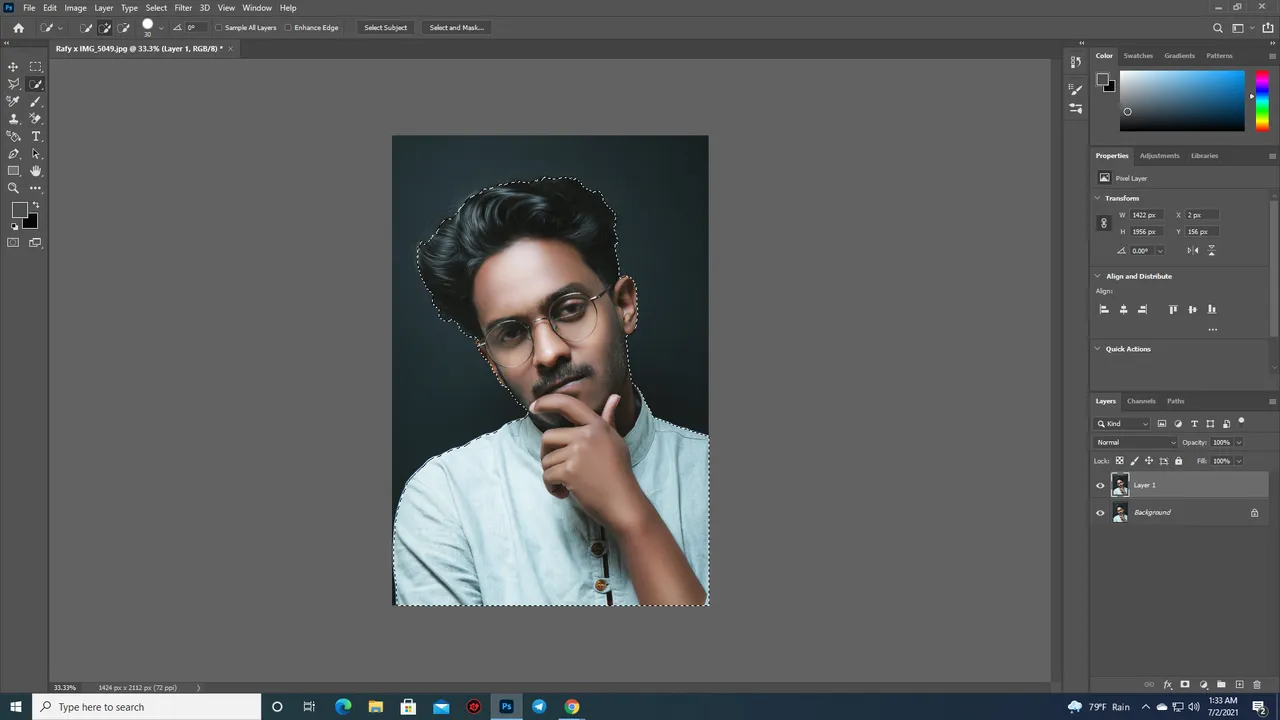This screenshot has height=720, width=1280.
Task: Open the History panel icon
Action: (1076, 62)
